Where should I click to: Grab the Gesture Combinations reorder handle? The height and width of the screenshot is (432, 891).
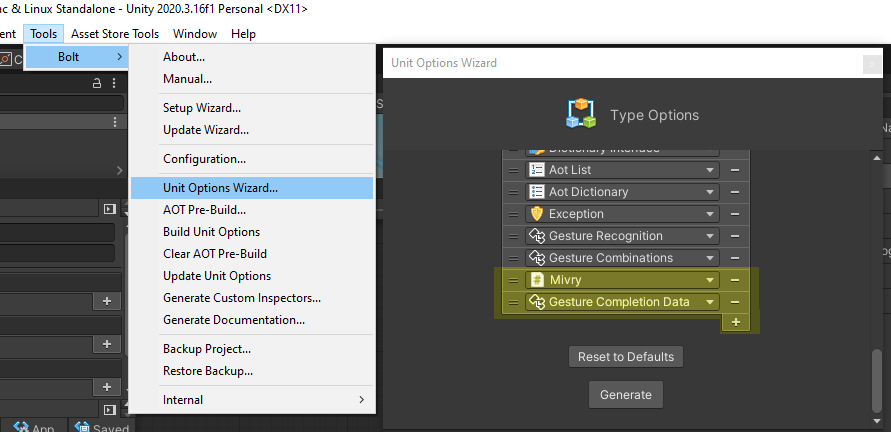(513, 258)
